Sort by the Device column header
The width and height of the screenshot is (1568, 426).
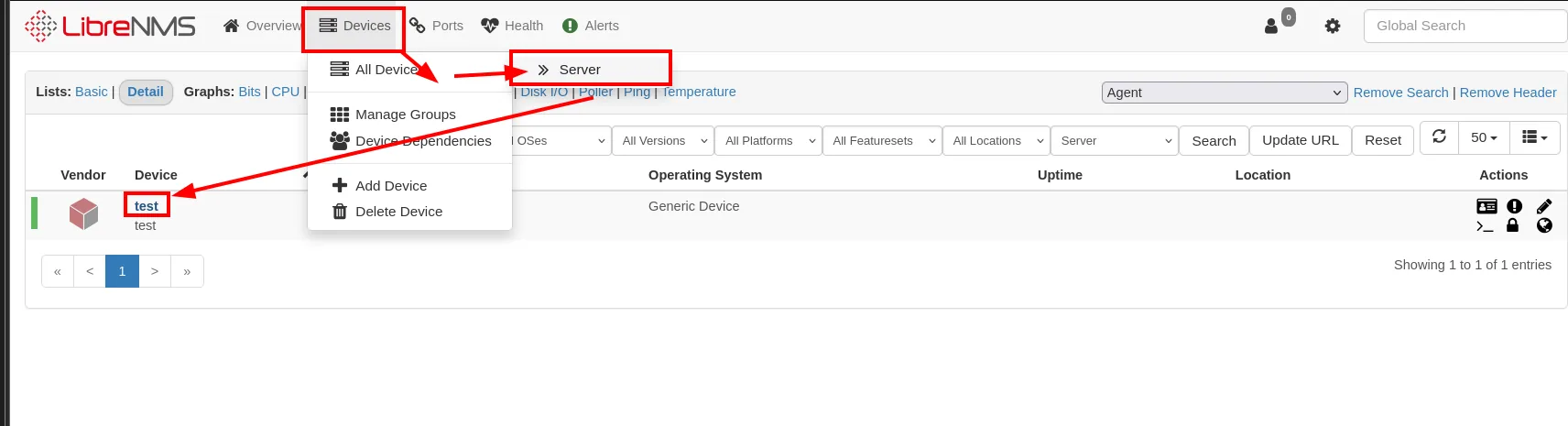[156, 175]
